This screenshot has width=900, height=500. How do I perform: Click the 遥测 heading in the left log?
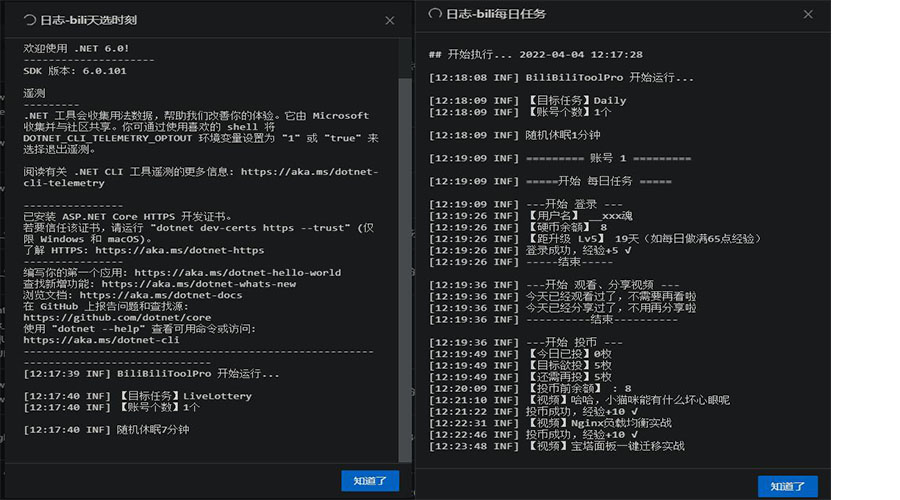34,93
